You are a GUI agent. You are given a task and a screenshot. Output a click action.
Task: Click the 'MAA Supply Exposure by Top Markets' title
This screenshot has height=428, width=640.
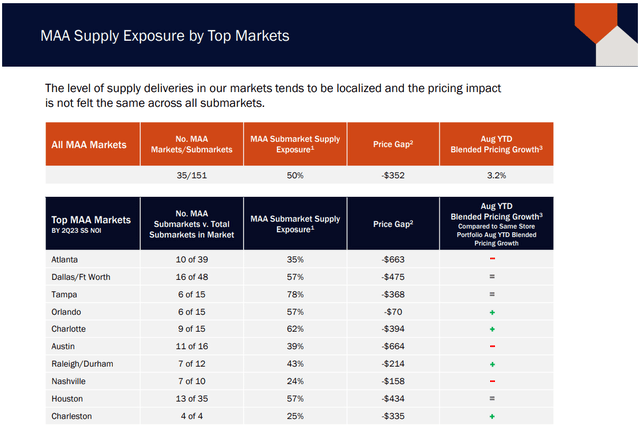pos(165,36)
